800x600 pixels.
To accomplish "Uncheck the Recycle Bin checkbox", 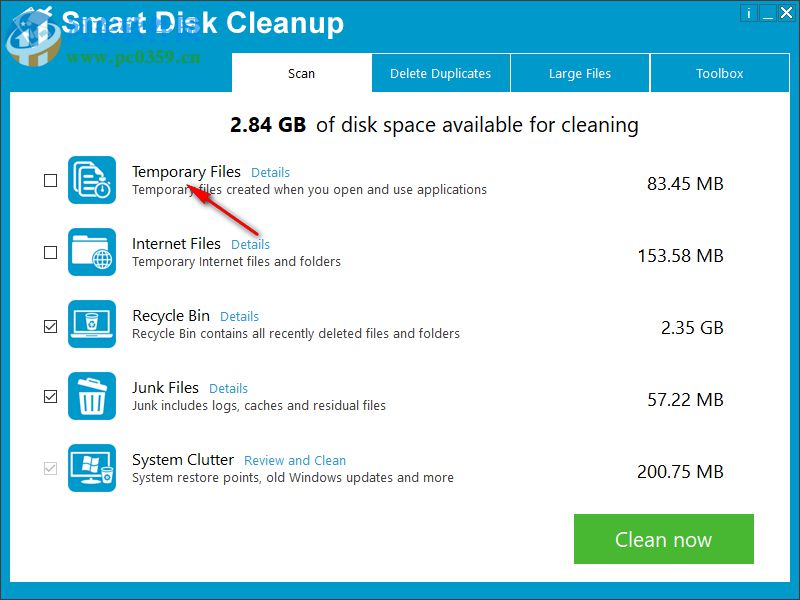I will click(49, 325).
